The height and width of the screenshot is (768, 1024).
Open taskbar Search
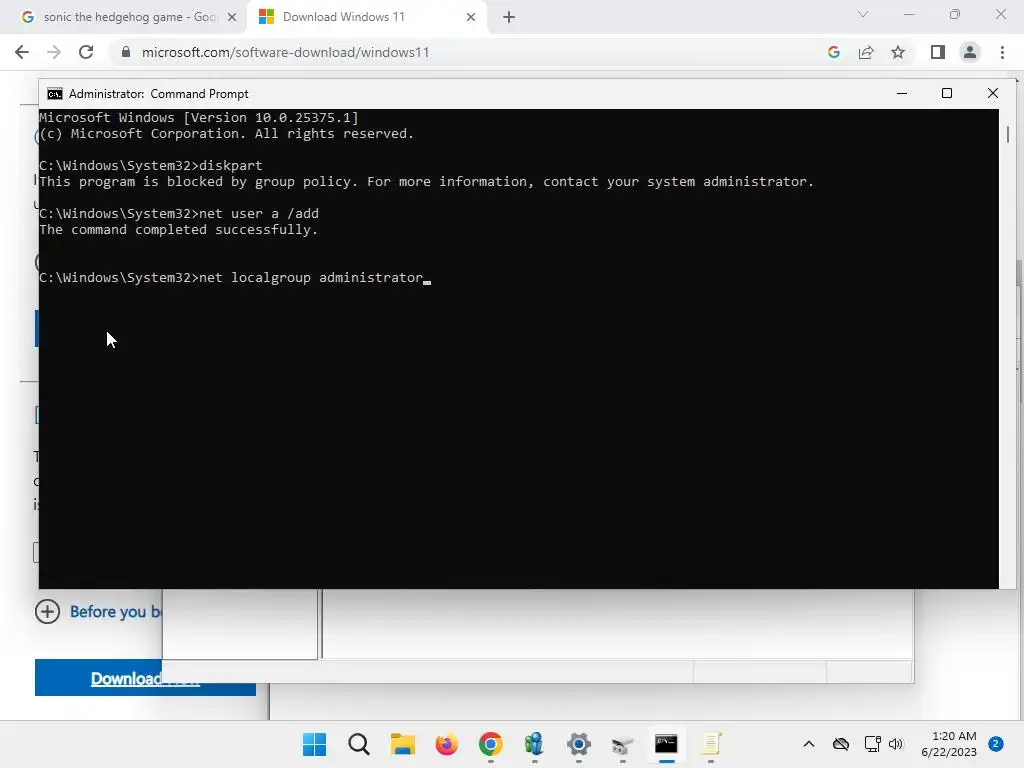click(359, 744)
